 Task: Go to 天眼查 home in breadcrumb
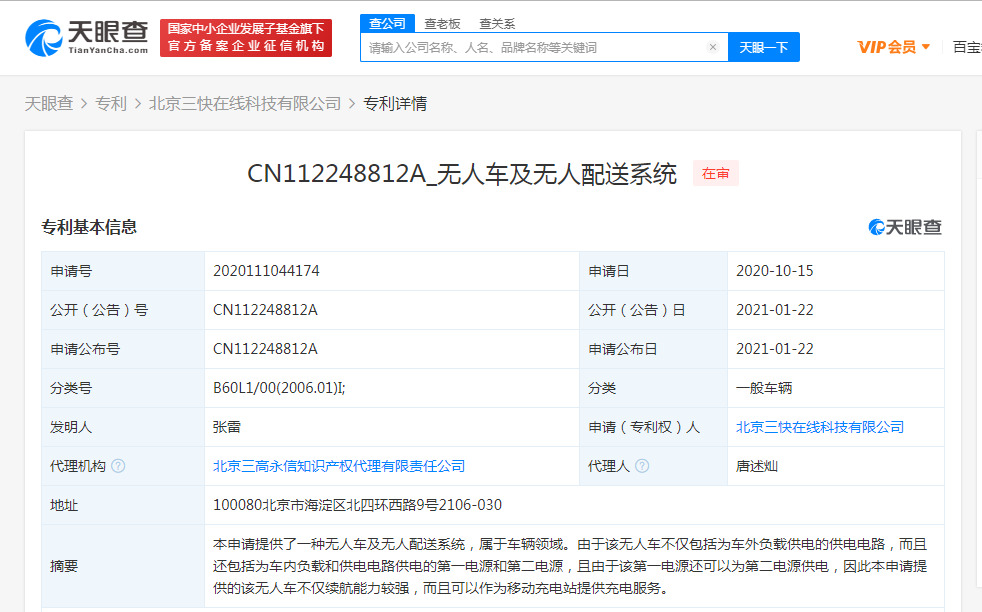click(x=49, y=103)
